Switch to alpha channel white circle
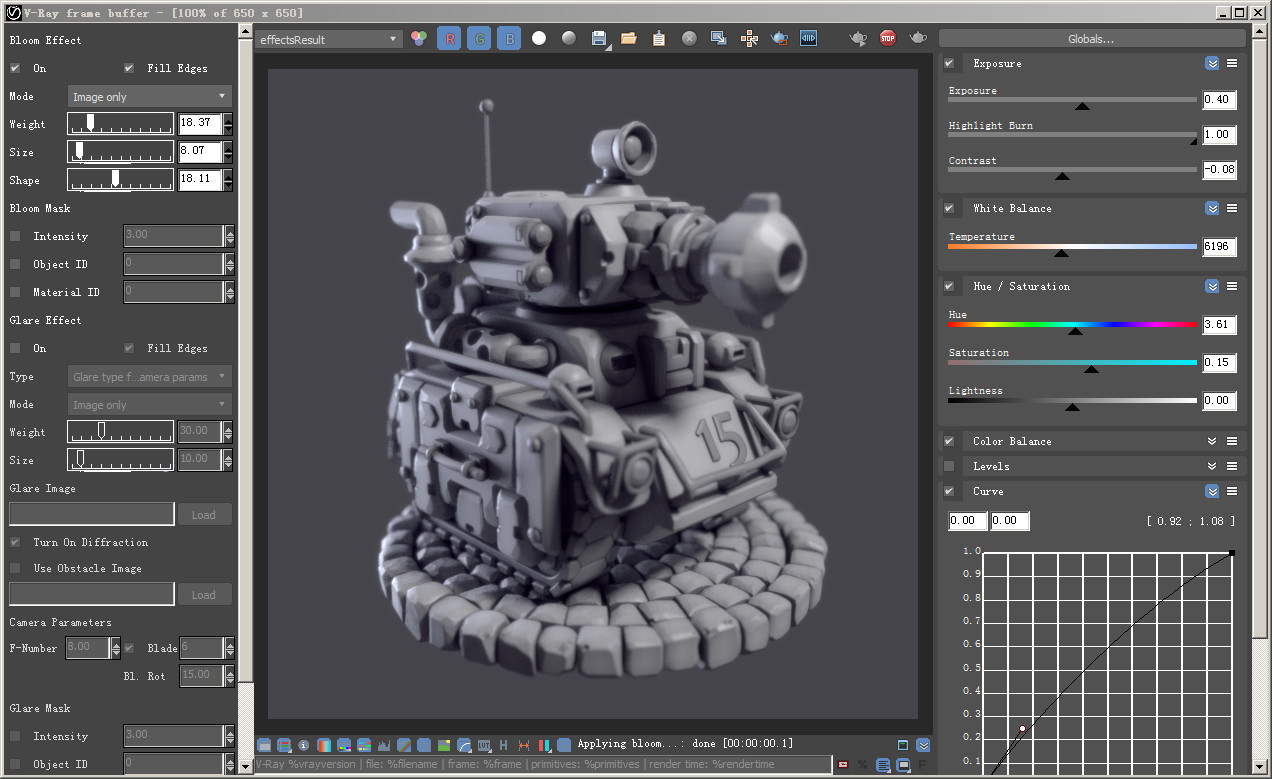 coord(539,38)
